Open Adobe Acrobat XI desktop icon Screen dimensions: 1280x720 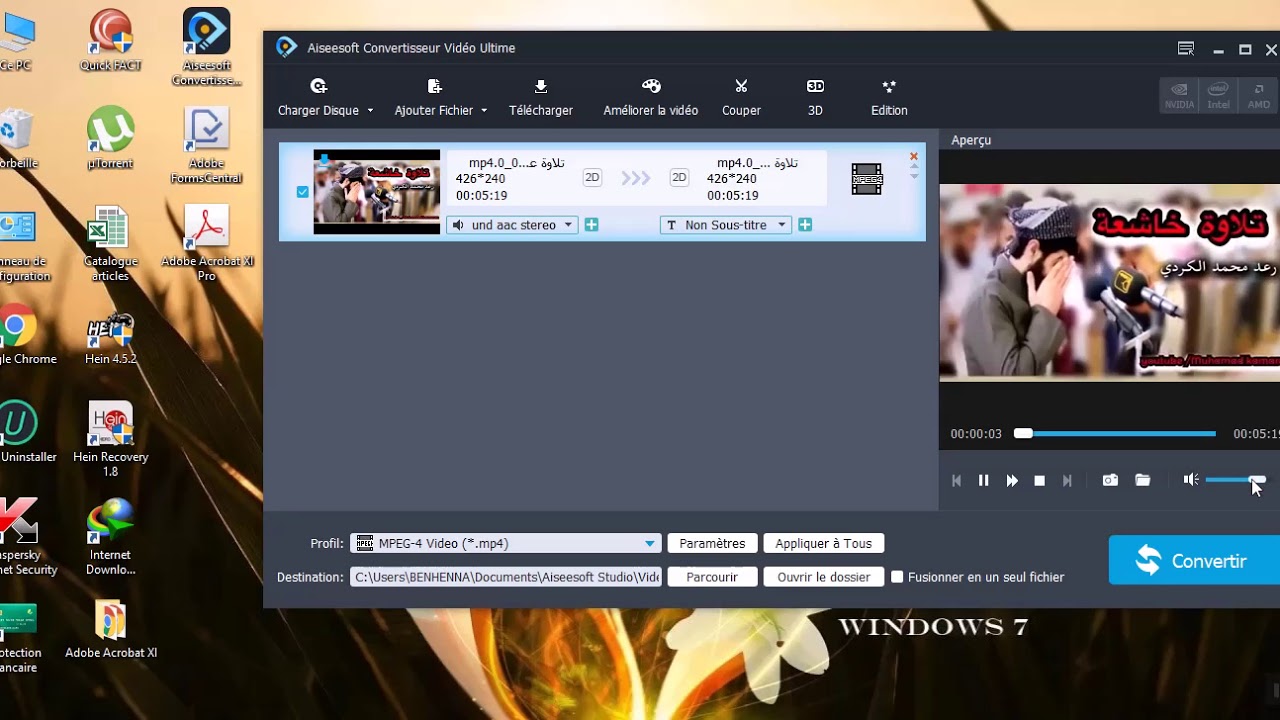tap(110, 631)
